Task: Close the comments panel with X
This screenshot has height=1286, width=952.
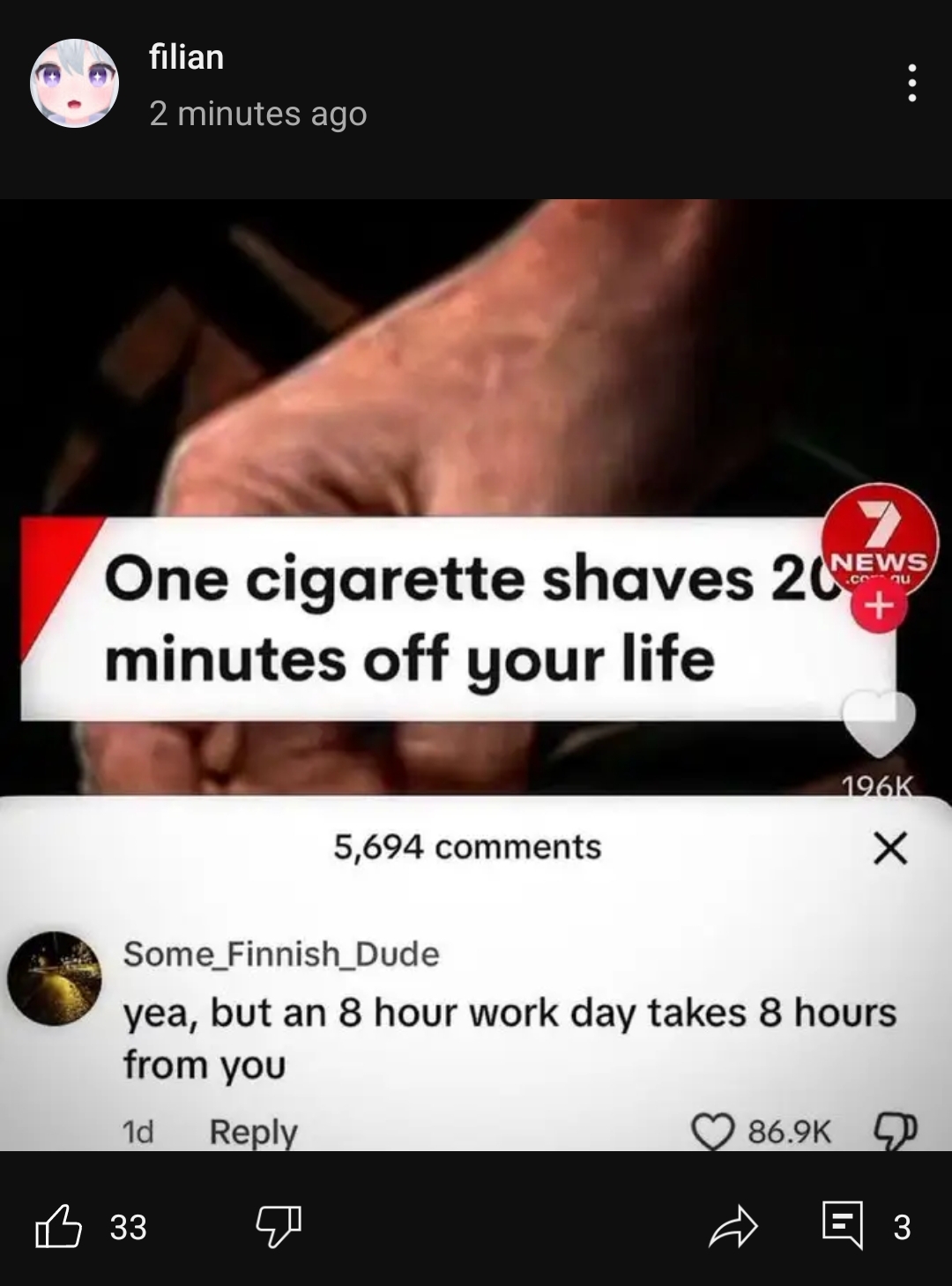Action: (x=890, y=848)
